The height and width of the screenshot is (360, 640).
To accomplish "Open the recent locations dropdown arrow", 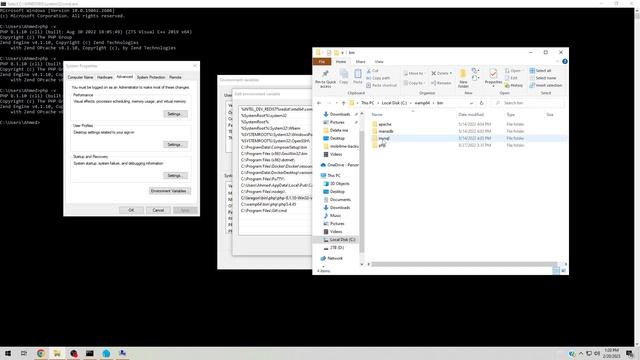I will click(x=336, y=103).
